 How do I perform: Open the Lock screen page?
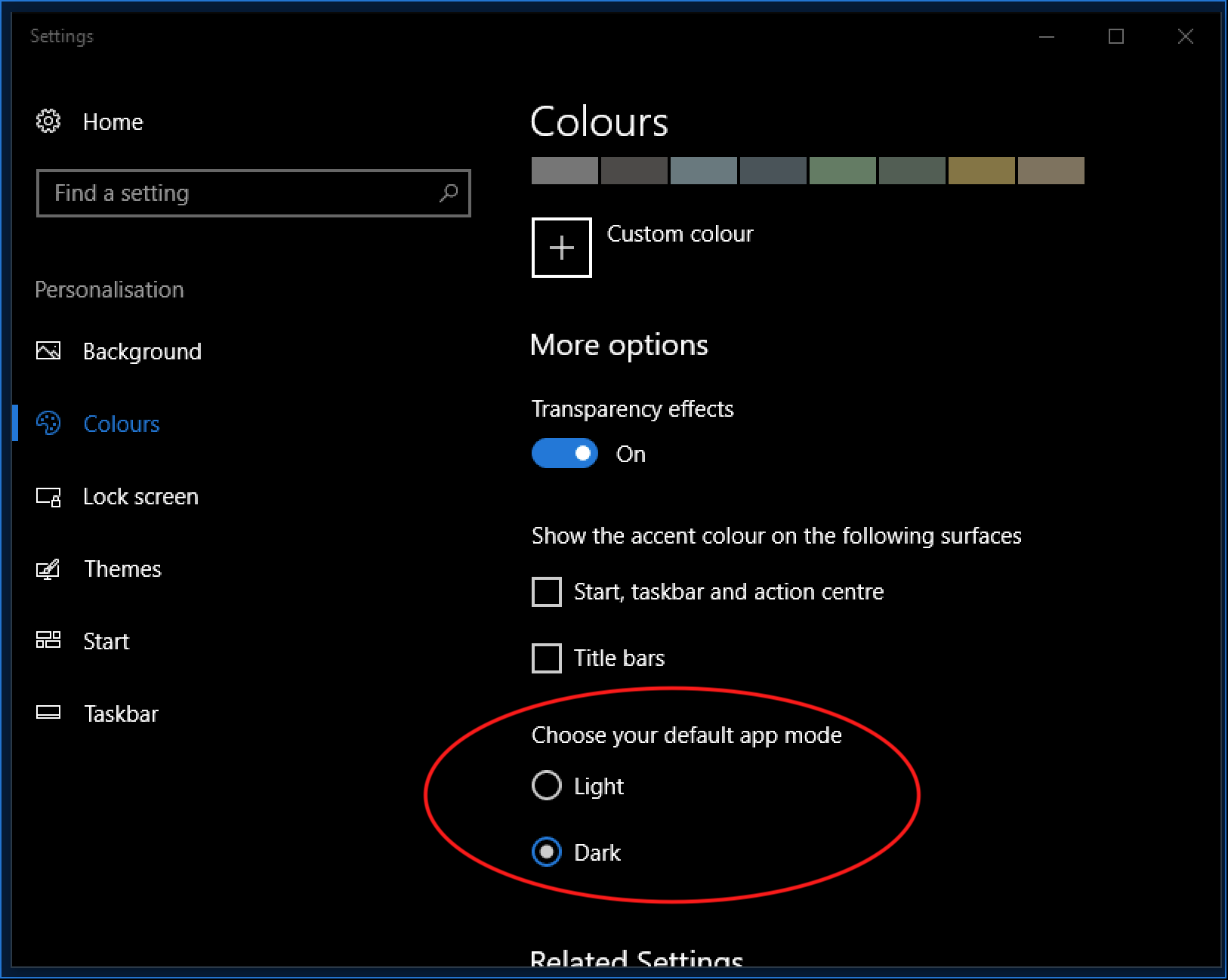tap(140, 497)
